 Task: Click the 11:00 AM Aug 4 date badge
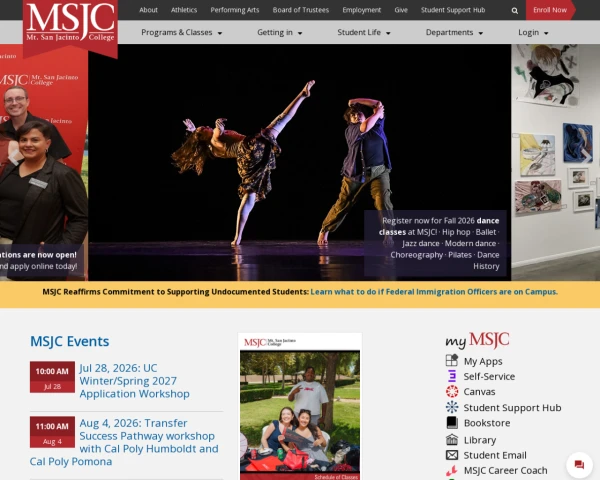pos(52,432)
